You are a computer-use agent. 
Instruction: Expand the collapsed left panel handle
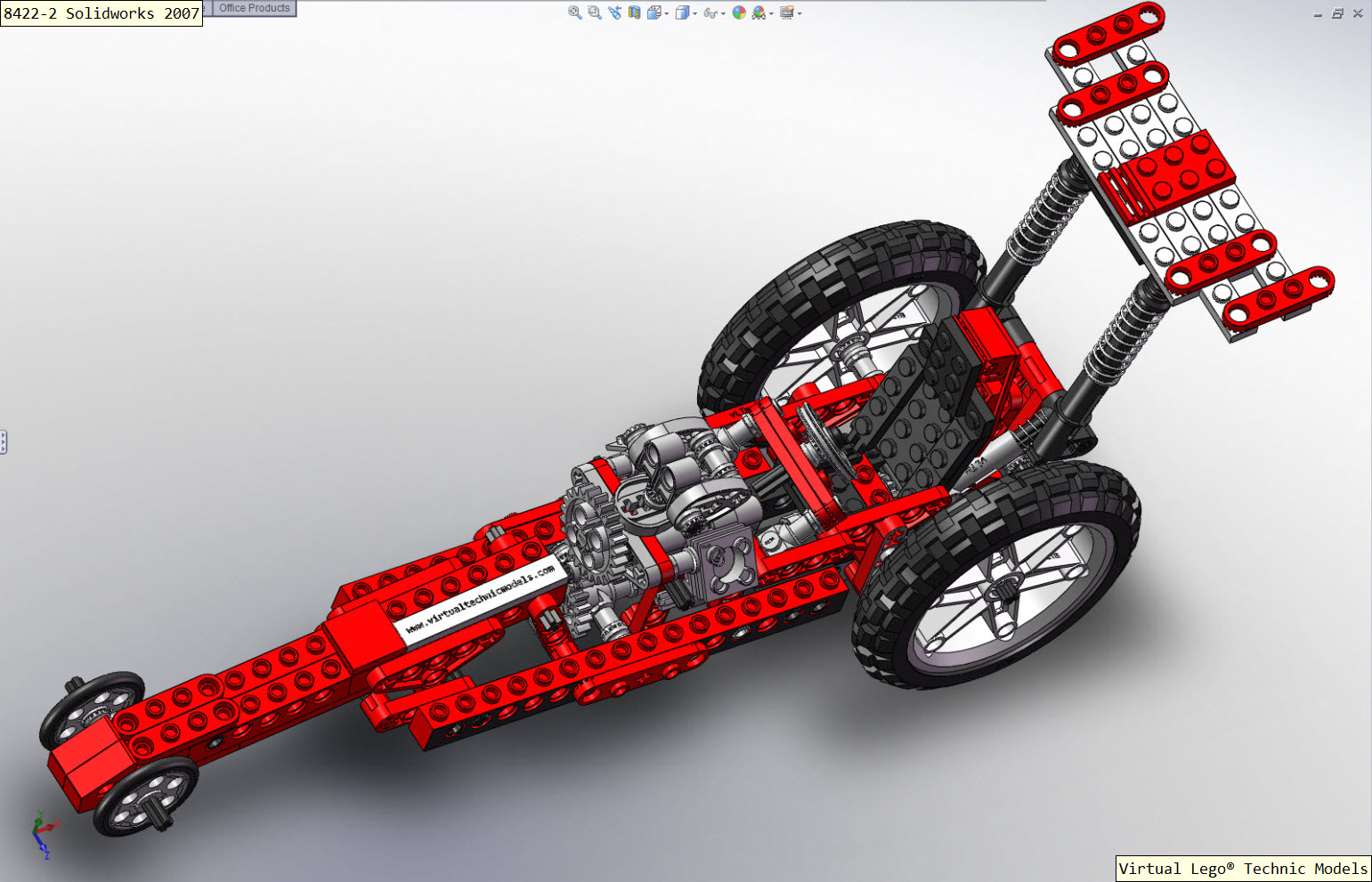click(4, 441)
